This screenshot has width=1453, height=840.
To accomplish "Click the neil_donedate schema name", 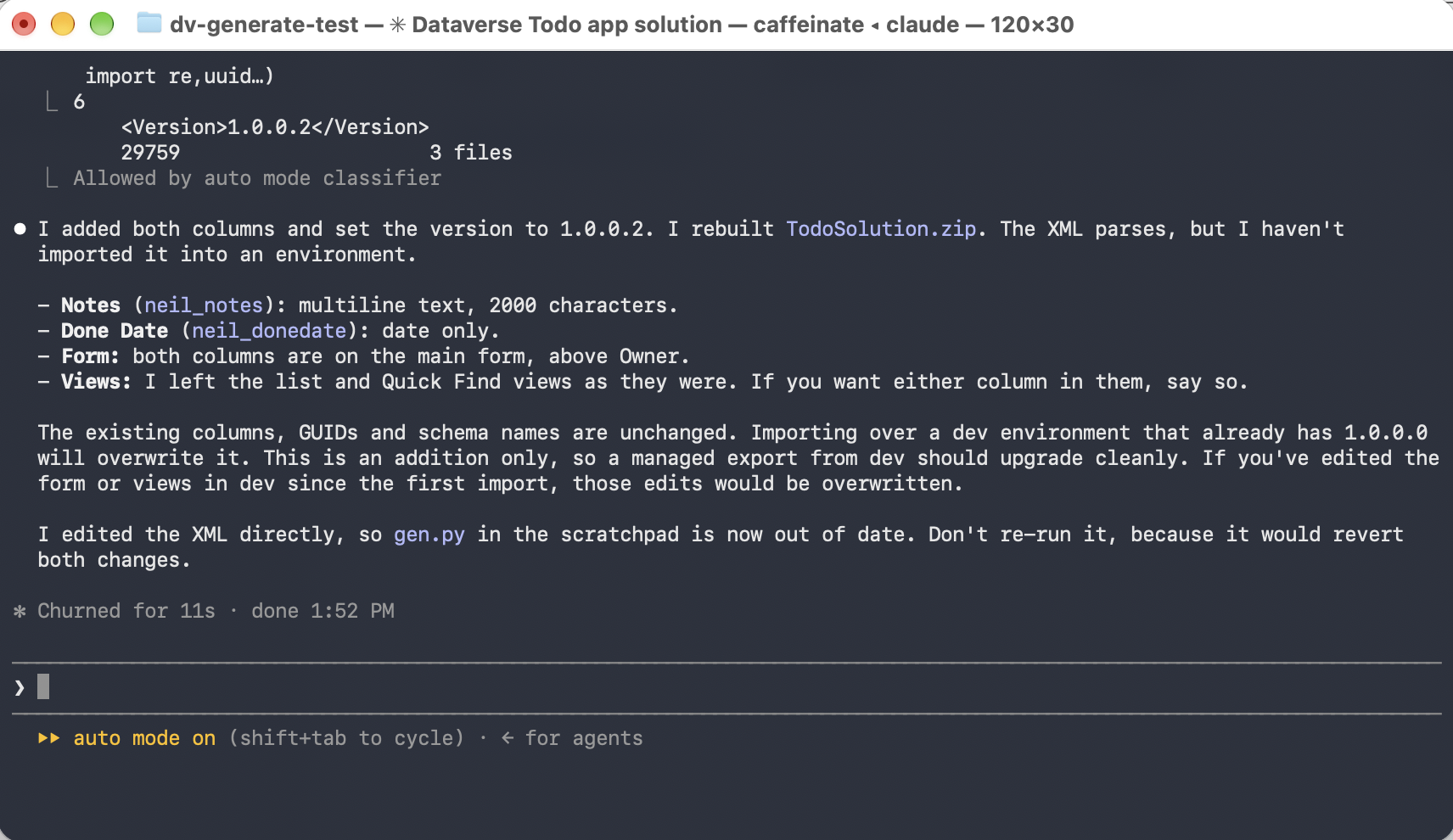I will pyautogui.click(x=269, y=331).
